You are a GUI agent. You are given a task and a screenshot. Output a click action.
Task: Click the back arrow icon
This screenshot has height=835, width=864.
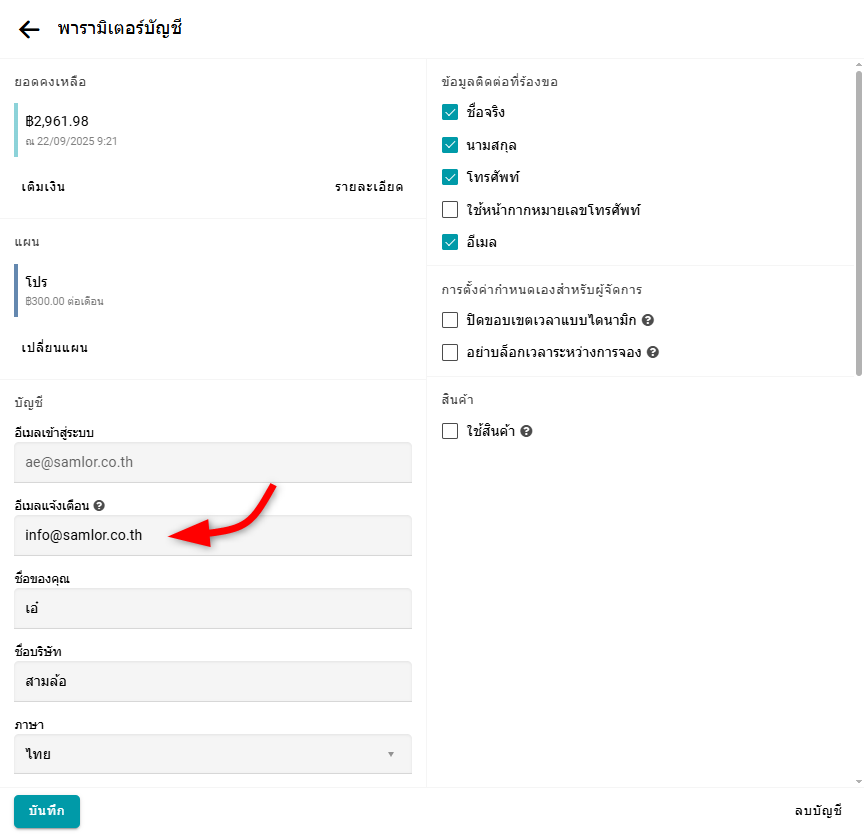(29, 29)
